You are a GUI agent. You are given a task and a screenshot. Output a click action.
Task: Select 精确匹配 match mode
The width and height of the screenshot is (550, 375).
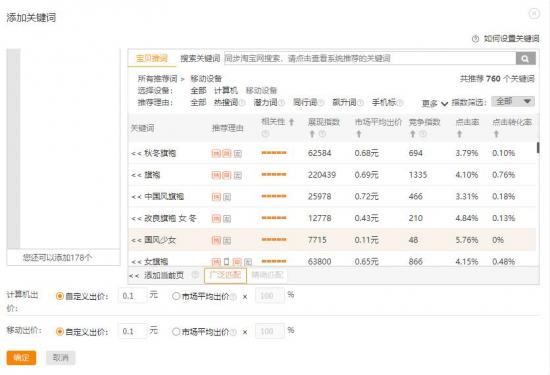click(x=267, y=275)
